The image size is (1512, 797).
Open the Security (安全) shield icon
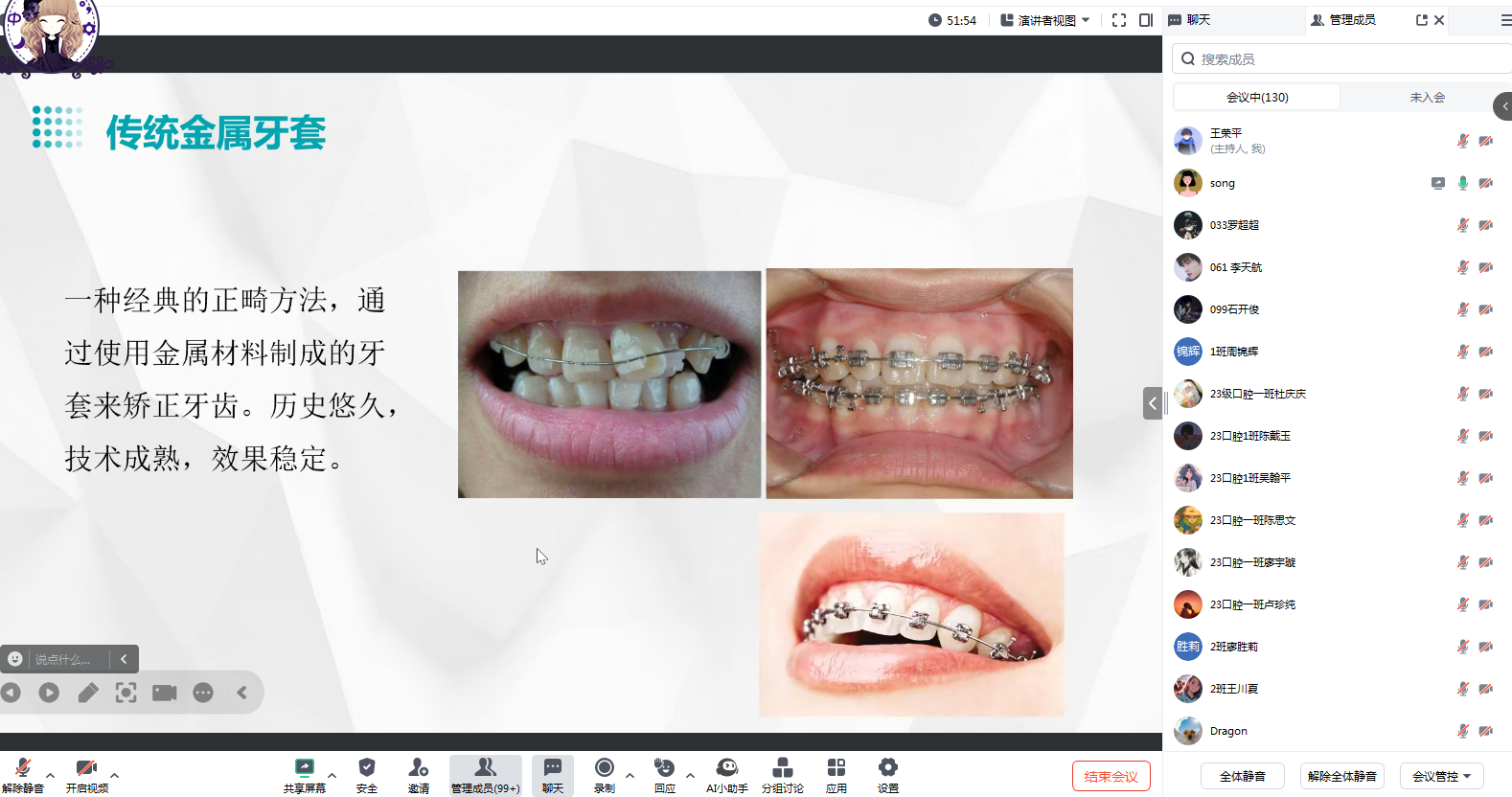(366, 768)
